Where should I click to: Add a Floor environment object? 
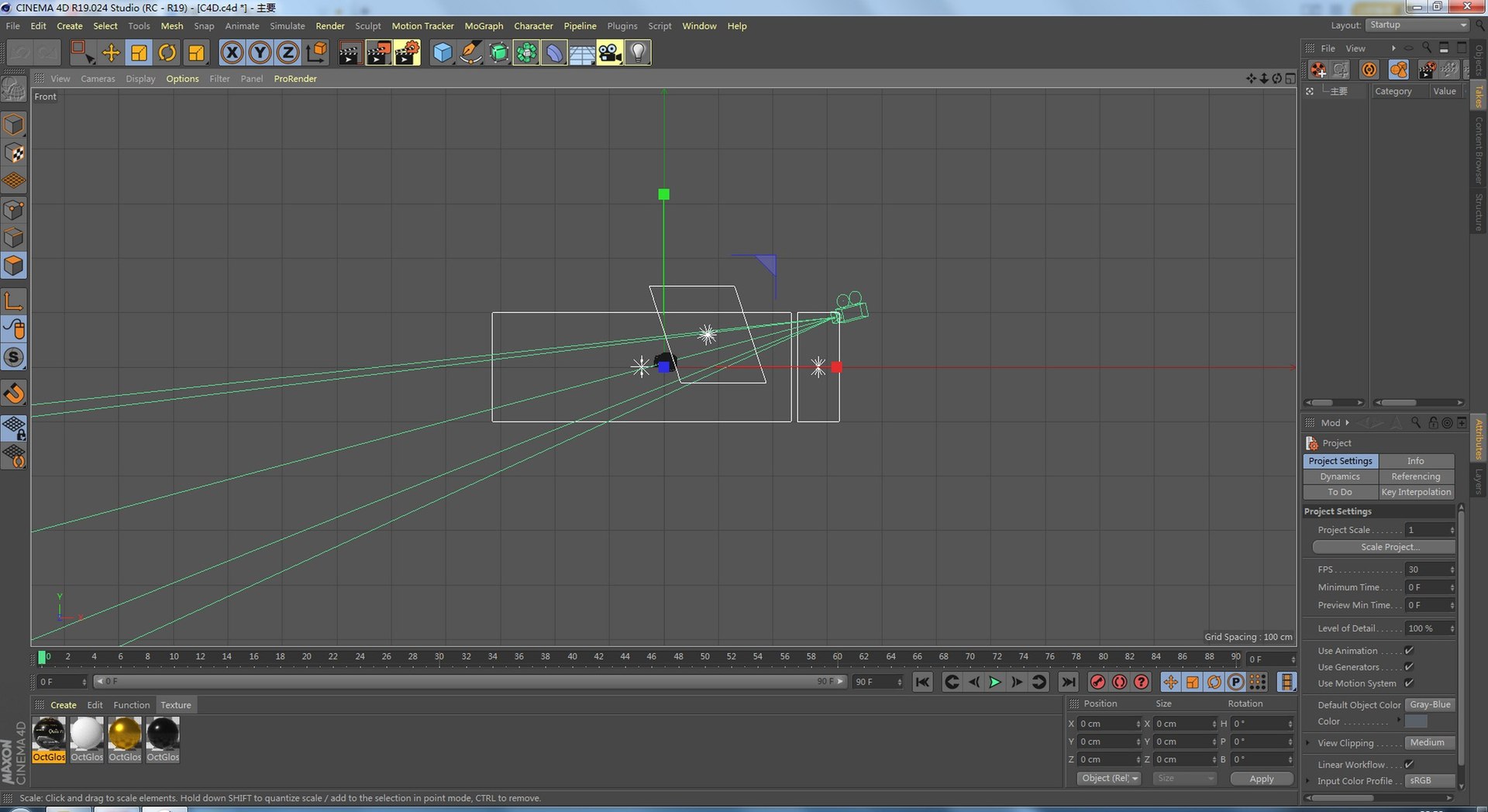click(582, 53)
